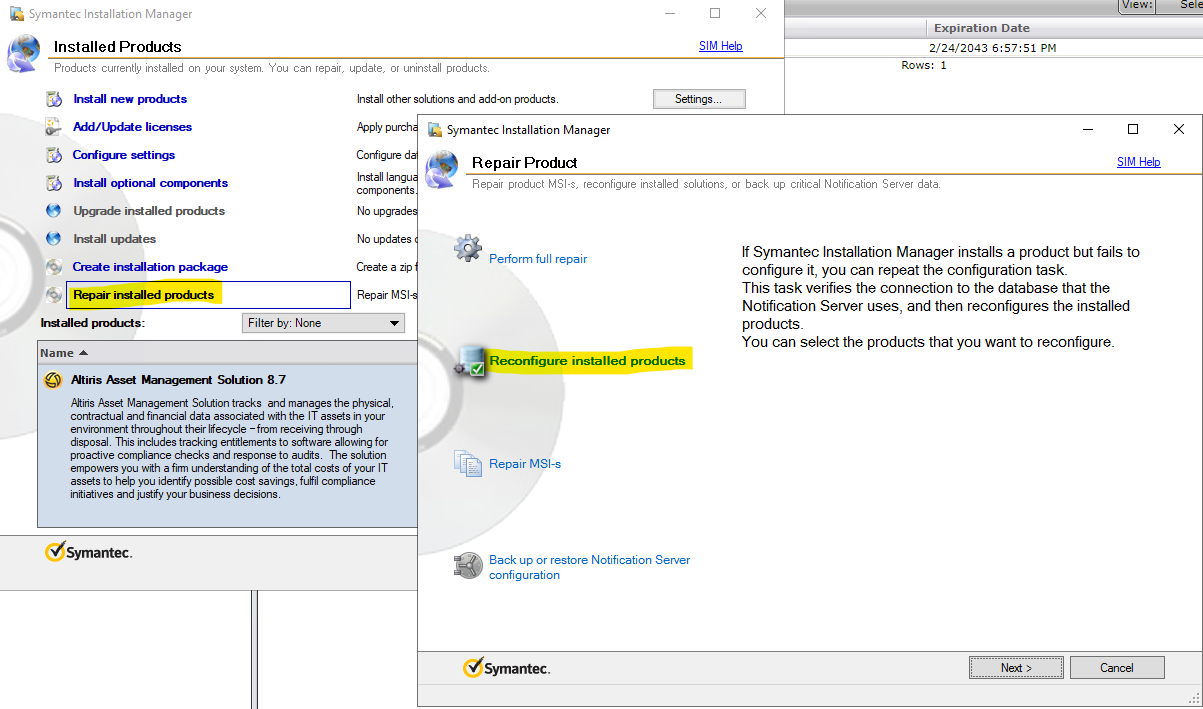The image size is (1203, 709).
Task: Click the Repair installed products disc icon
Action: (54, 295)
